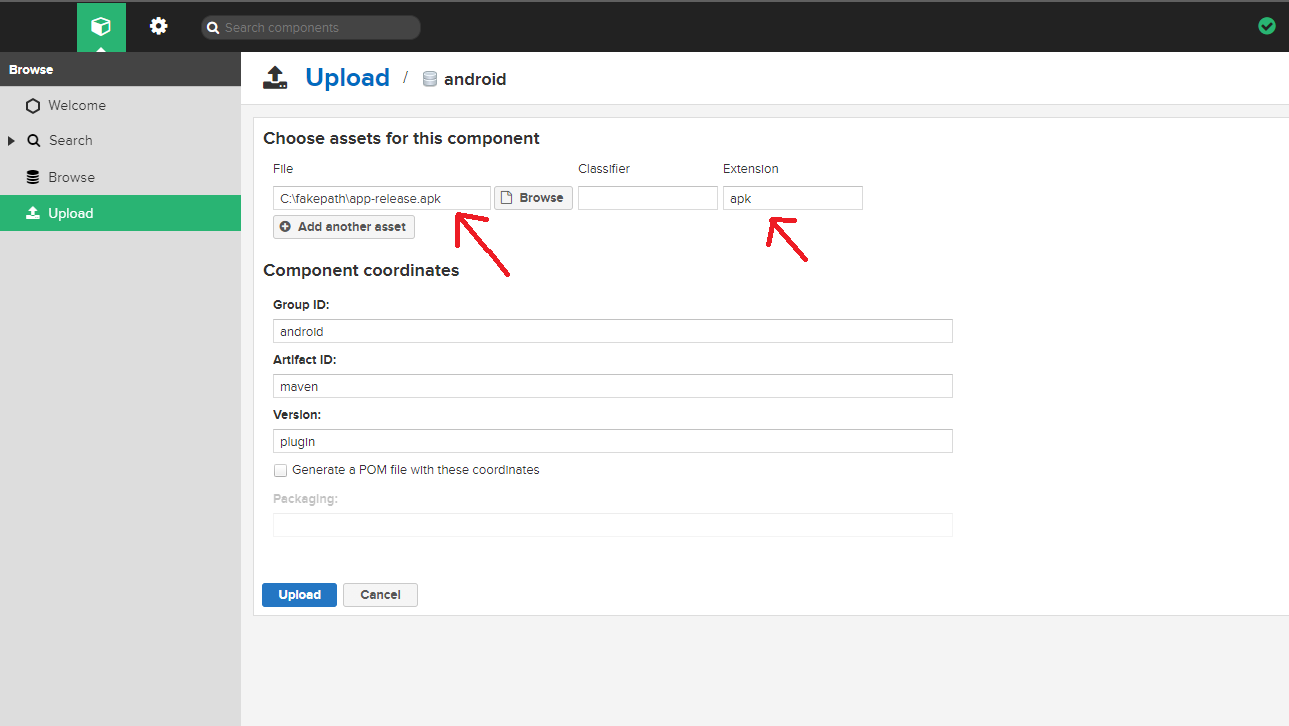1289x726 pixels.
Task: Open the Browse cube icon in header
Action: click(x=101, y=27)
